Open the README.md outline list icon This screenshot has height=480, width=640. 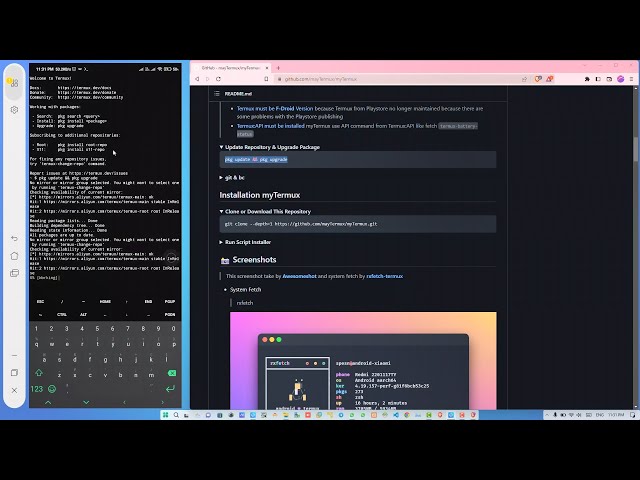(x=217, y=93)
